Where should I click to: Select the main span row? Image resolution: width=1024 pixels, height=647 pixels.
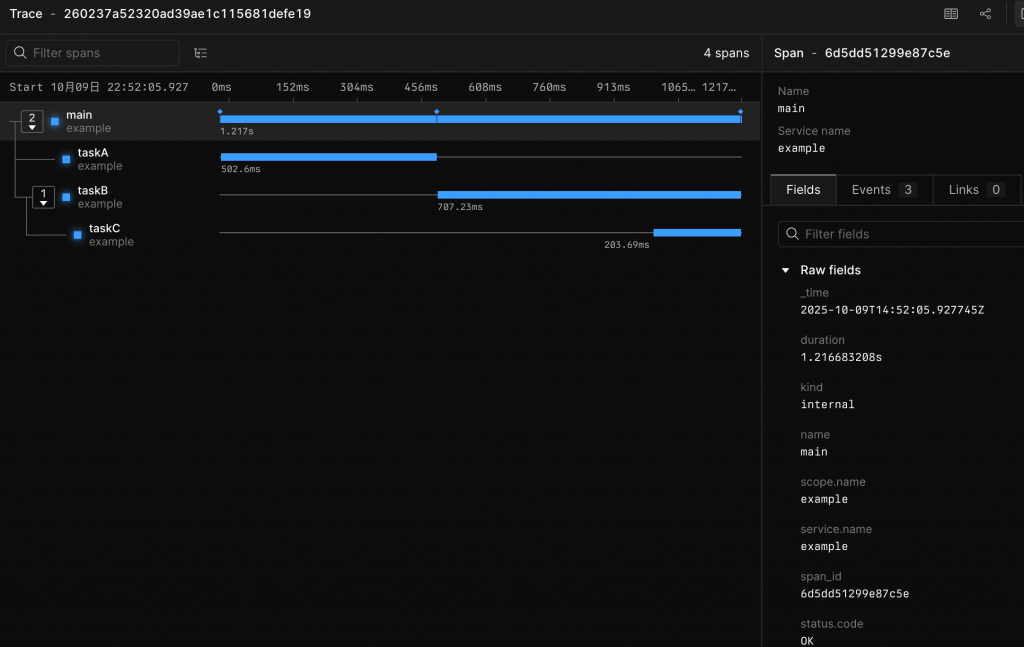379,121
